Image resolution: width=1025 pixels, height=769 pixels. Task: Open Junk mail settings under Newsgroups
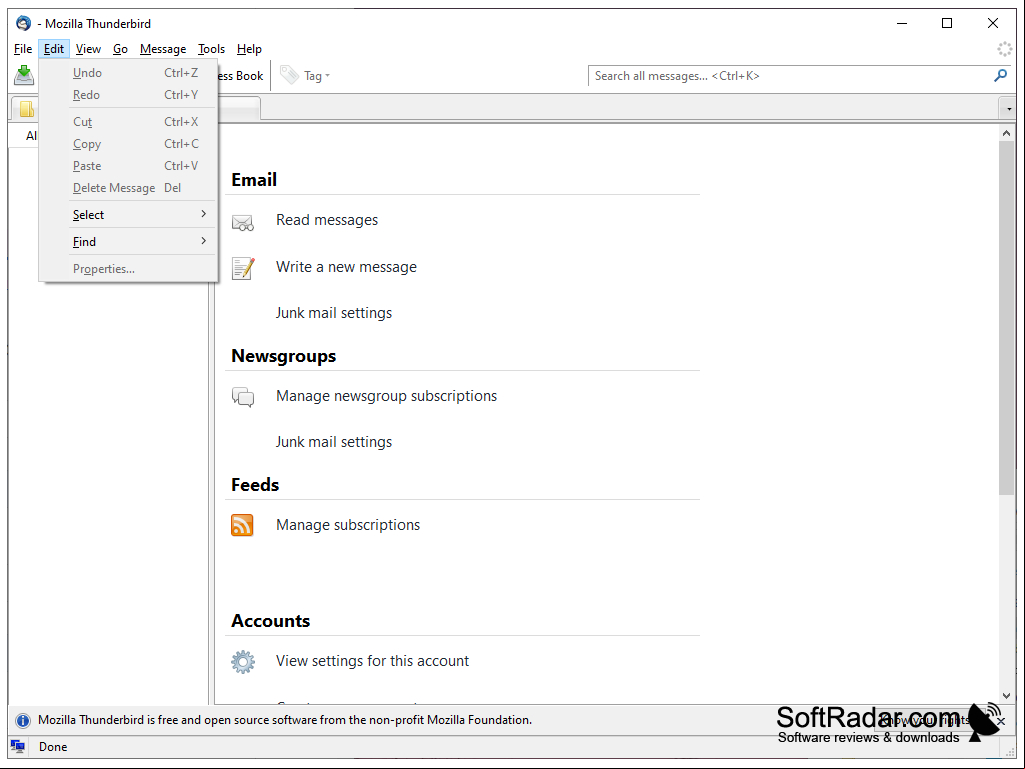click(334, 442)
